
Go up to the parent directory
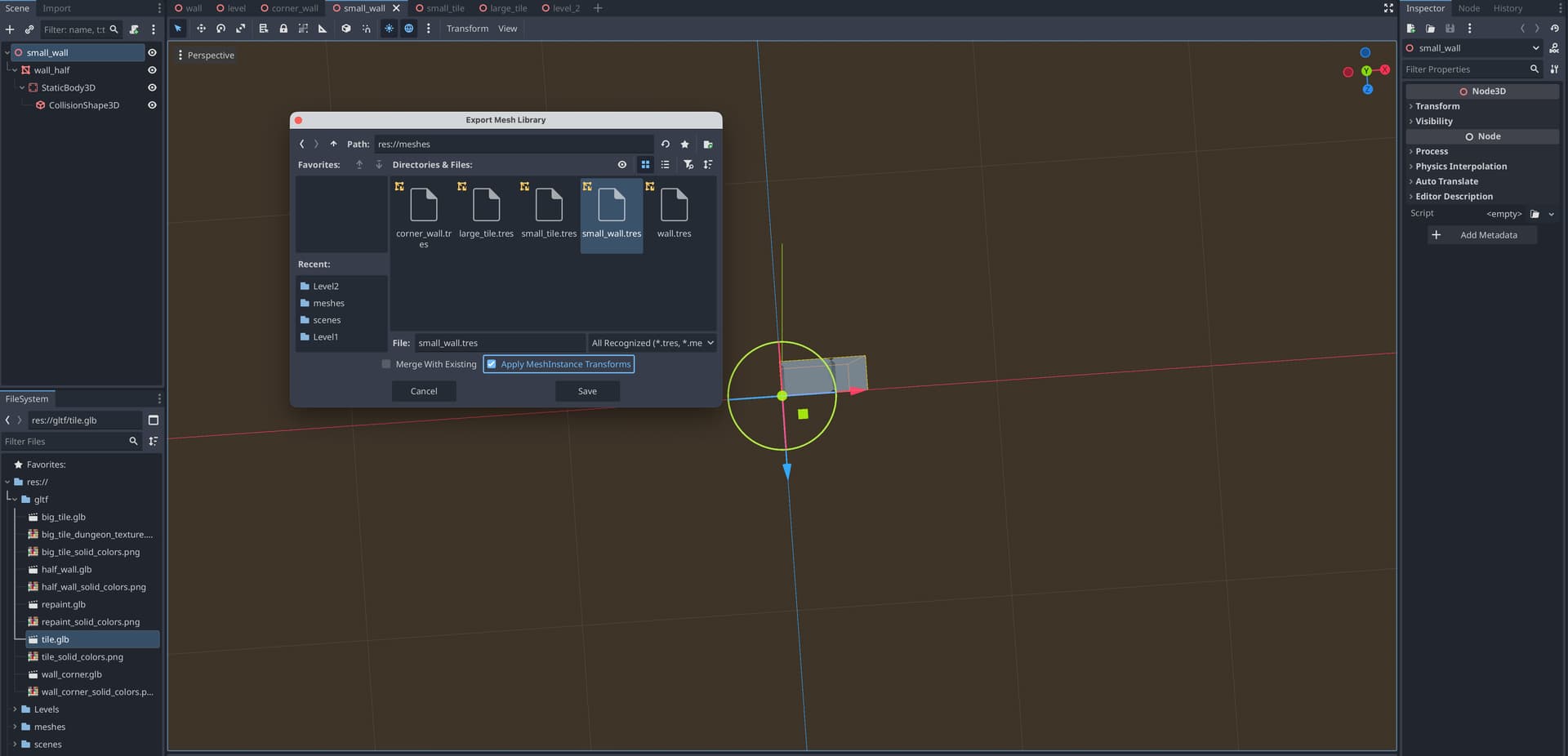333,145
